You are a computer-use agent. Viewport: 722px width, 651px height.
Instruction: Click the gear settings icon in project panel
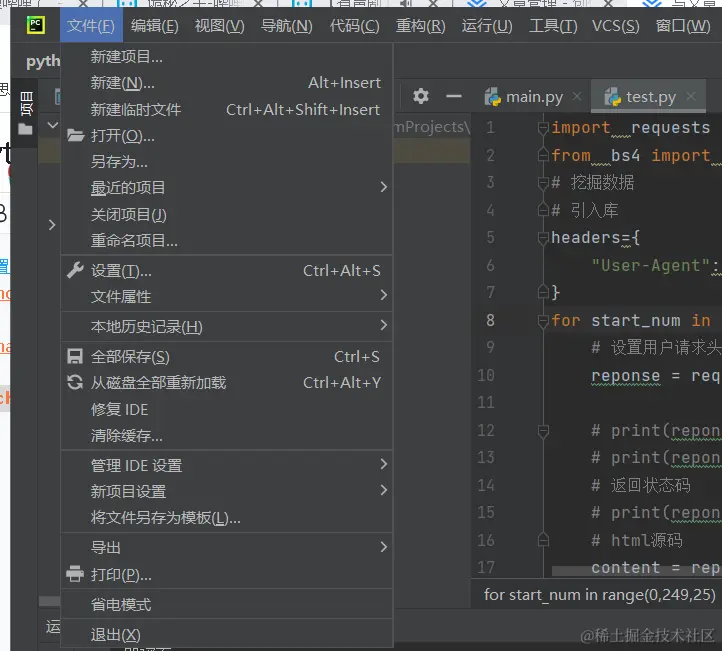pyautogui.click(x=420, y=96)
